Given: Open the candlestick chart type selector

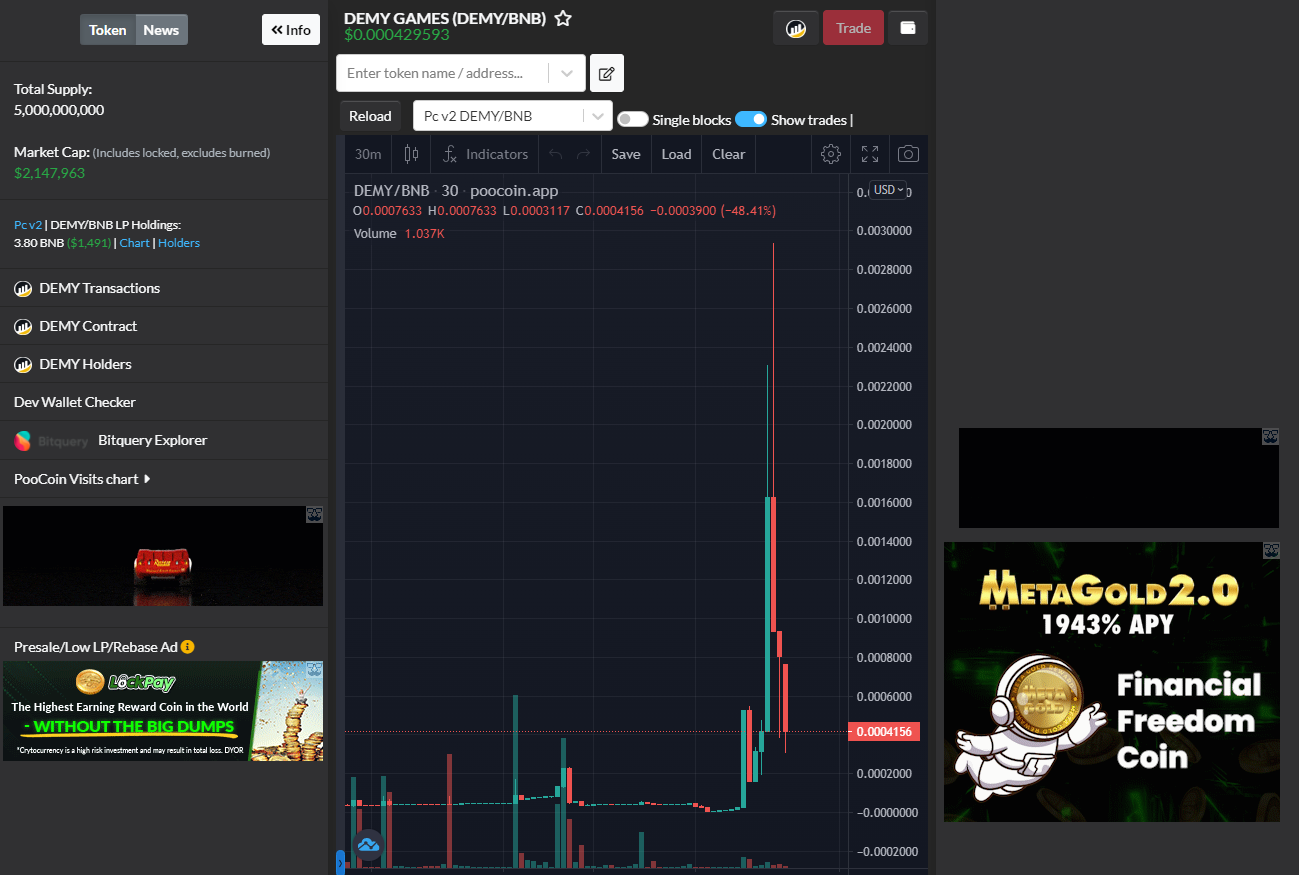Looking at the screenshot, I should [x=411, y=154].
